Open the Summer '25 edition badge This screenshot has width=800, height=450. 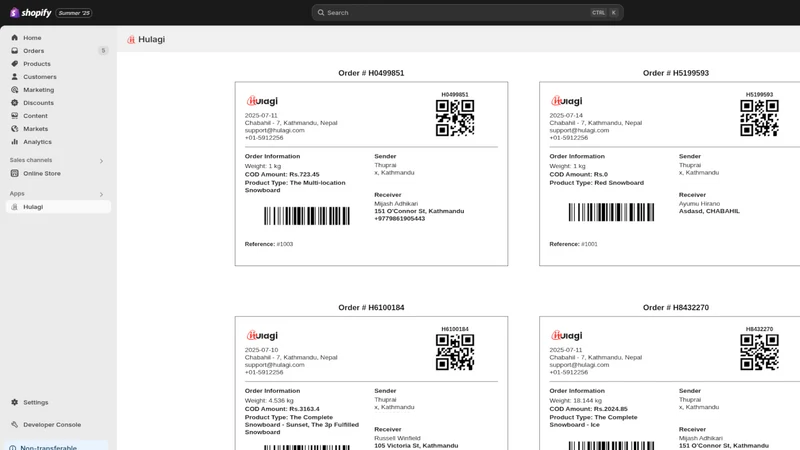[74, 13]
